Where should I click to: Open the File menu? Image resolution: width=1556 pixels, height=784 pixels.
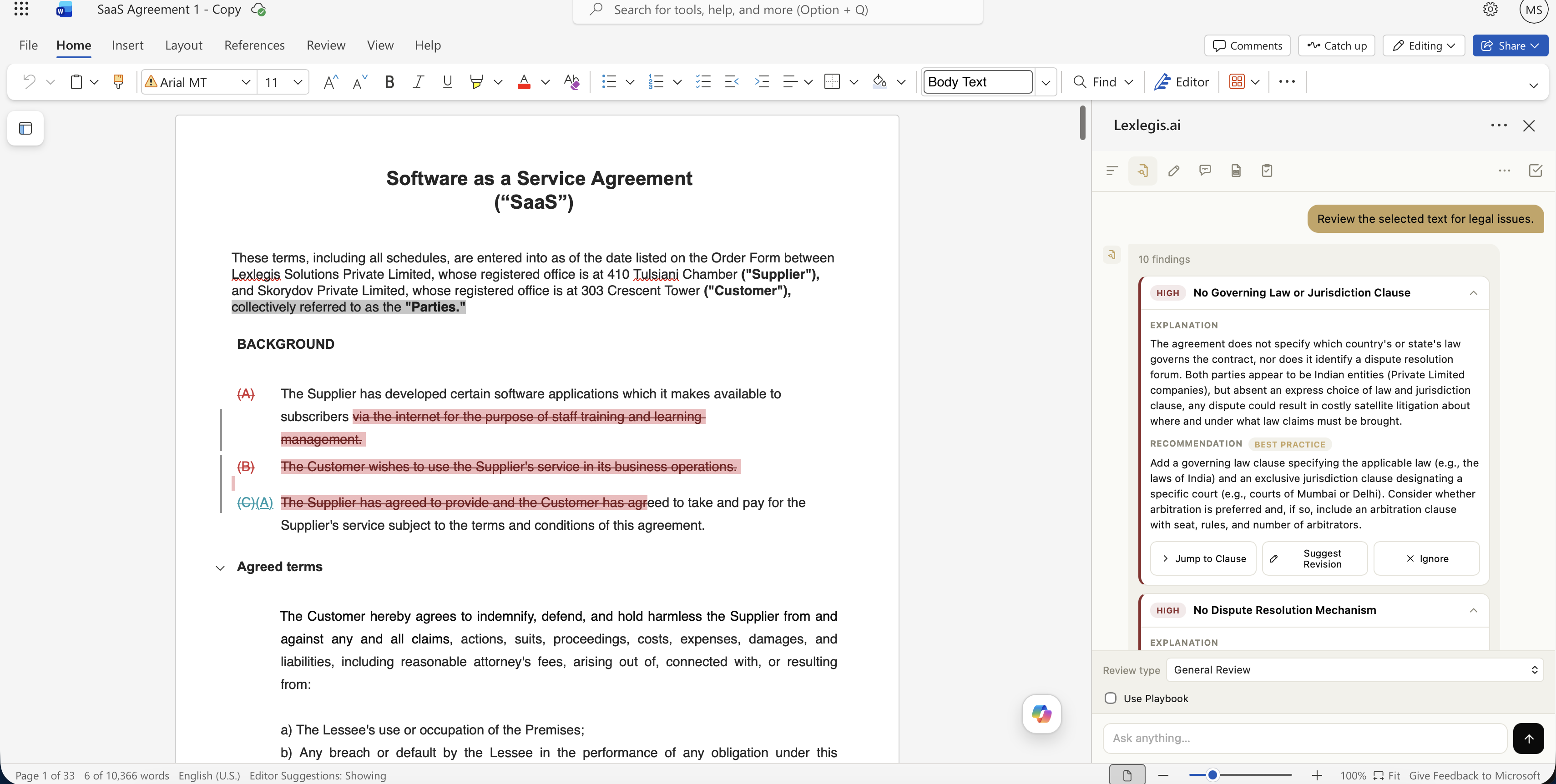(28, 45)
